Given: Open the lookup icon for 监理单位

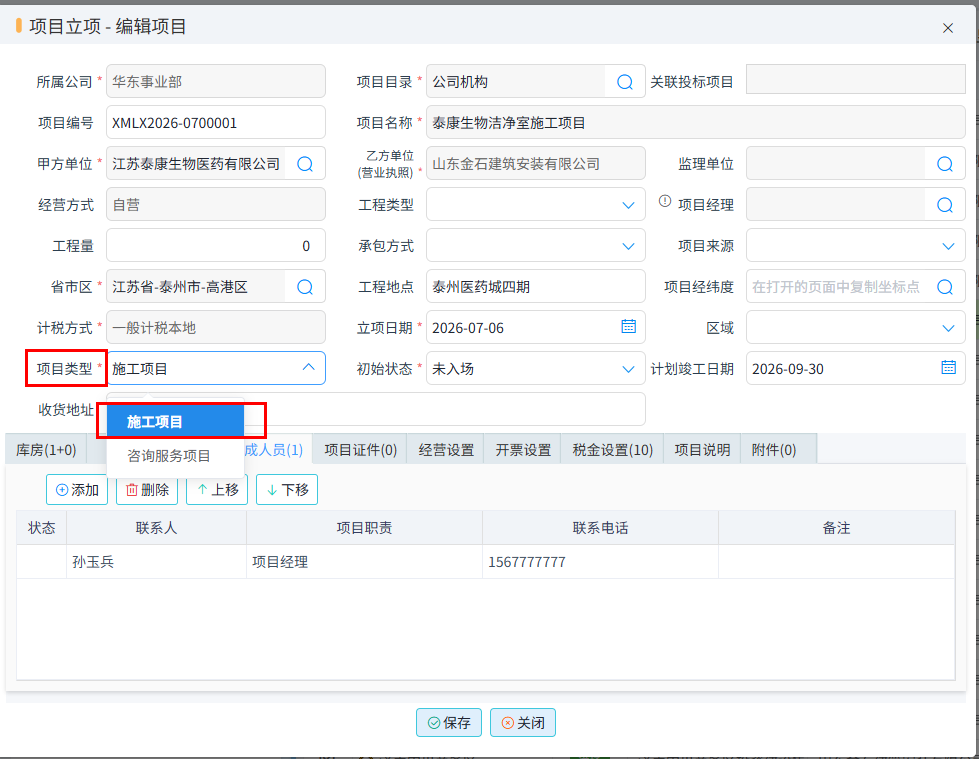Looking at the screenshot, I should pyautogui.click(x=945, y=164).
